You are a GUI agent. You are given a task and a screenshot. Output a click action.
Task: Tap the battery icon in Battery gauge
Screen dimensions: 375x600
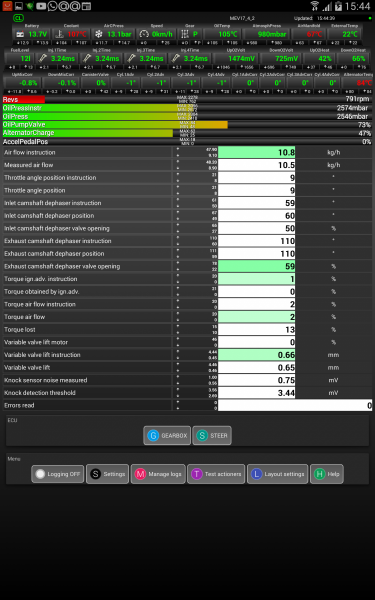pyautogui.click(x=20, y=34)
